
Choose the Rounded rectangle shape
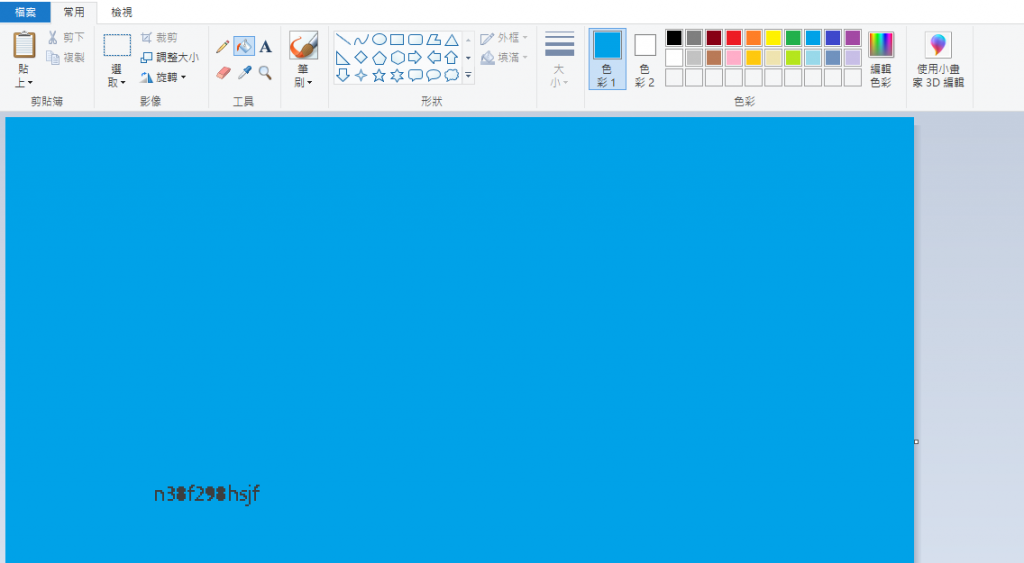(x=415, y=40)
